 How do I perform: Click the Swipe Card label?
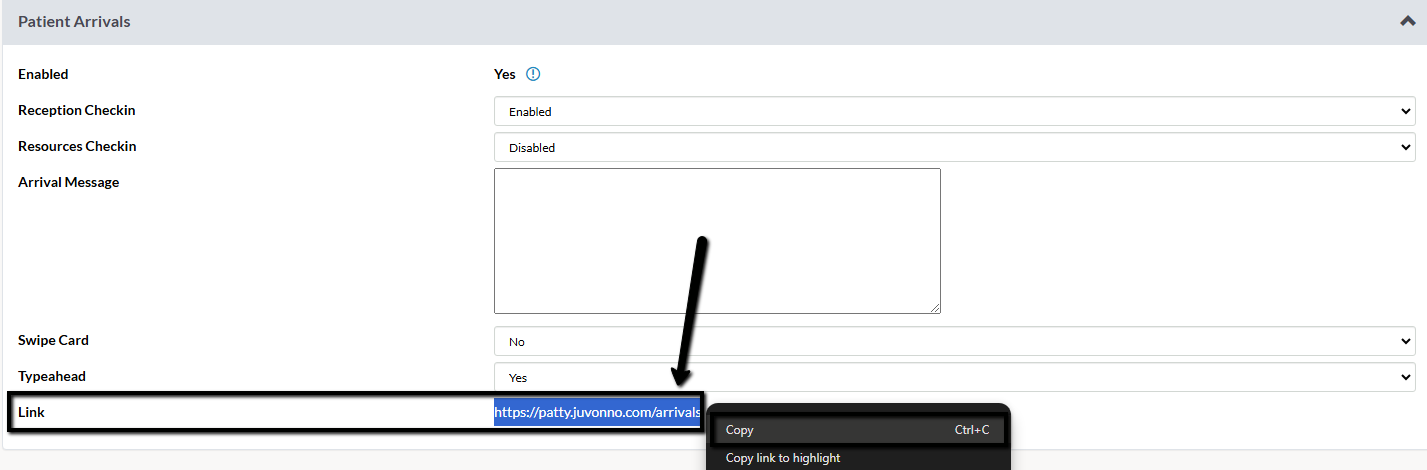click(53, 340)
